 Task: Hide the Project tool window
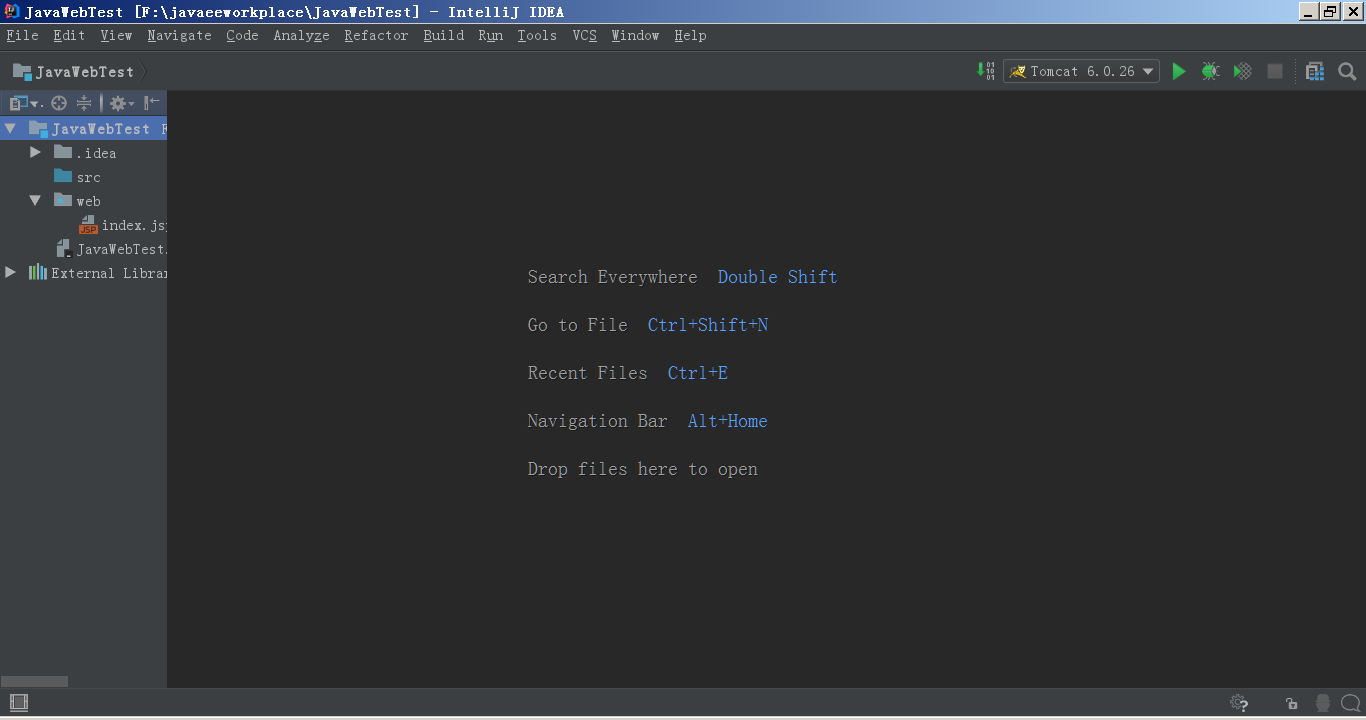click(x=152, y=103)
